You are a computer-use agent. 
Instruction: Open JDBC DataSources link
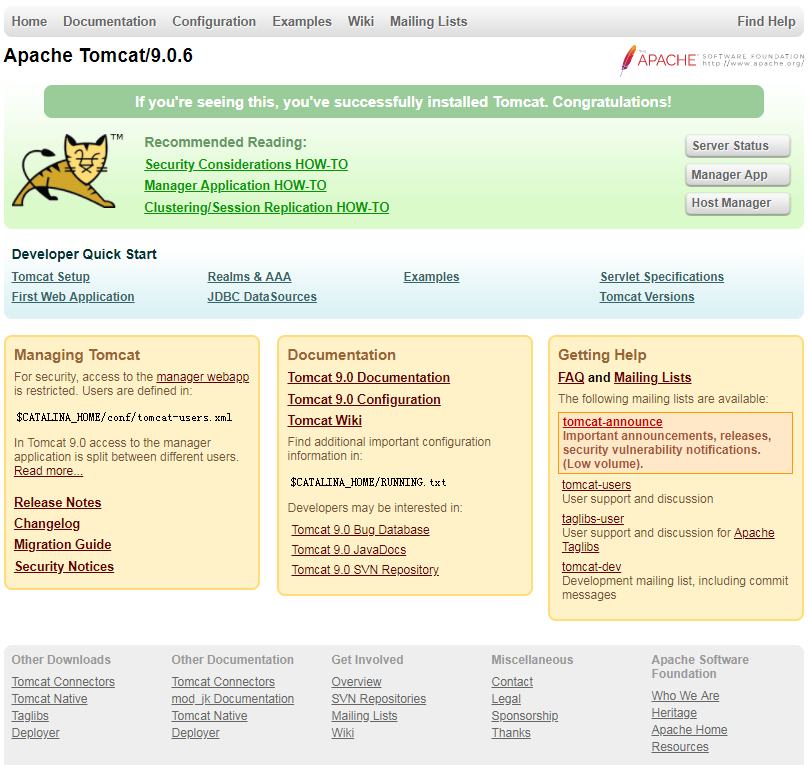pyautogui.click(x=262, y=297)
